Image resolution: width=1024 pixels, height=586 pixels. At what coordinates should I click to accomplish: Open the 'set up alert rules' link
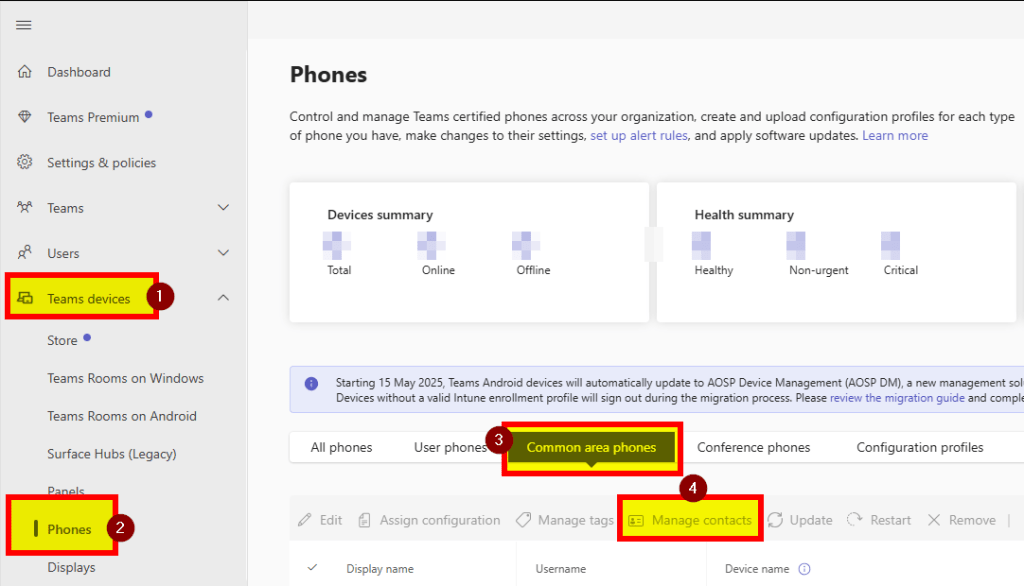click(638, 135)
